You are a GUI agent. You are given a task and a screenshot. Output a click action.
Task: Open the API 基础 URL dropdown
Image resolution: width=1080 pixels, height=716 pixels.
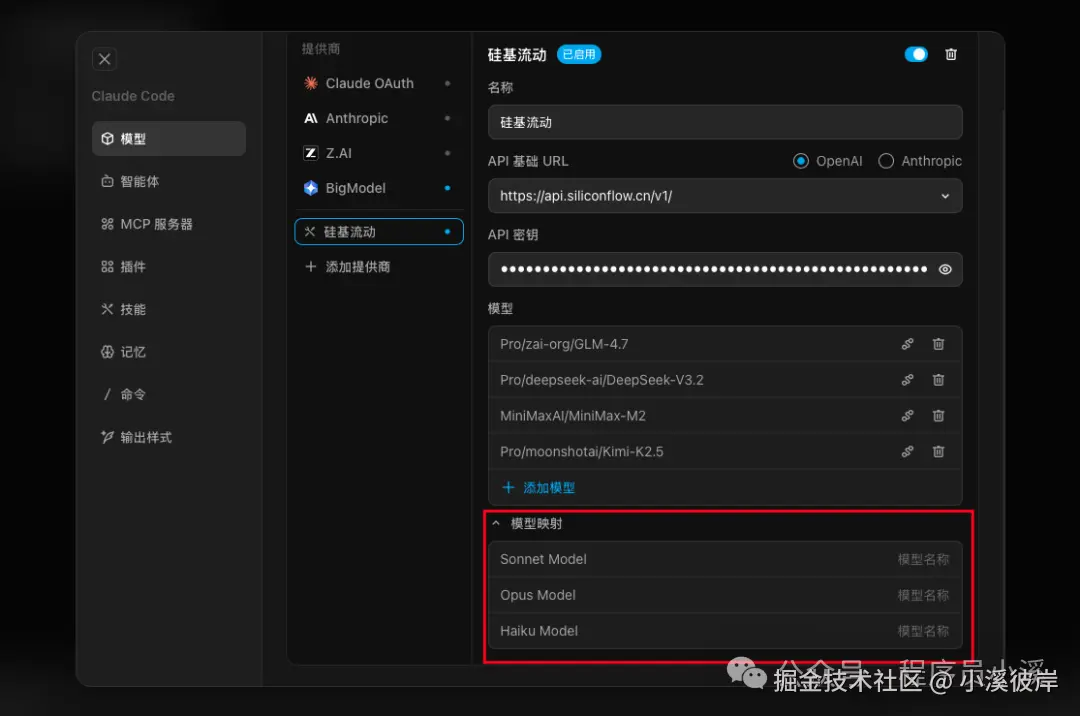click(944, 196)
